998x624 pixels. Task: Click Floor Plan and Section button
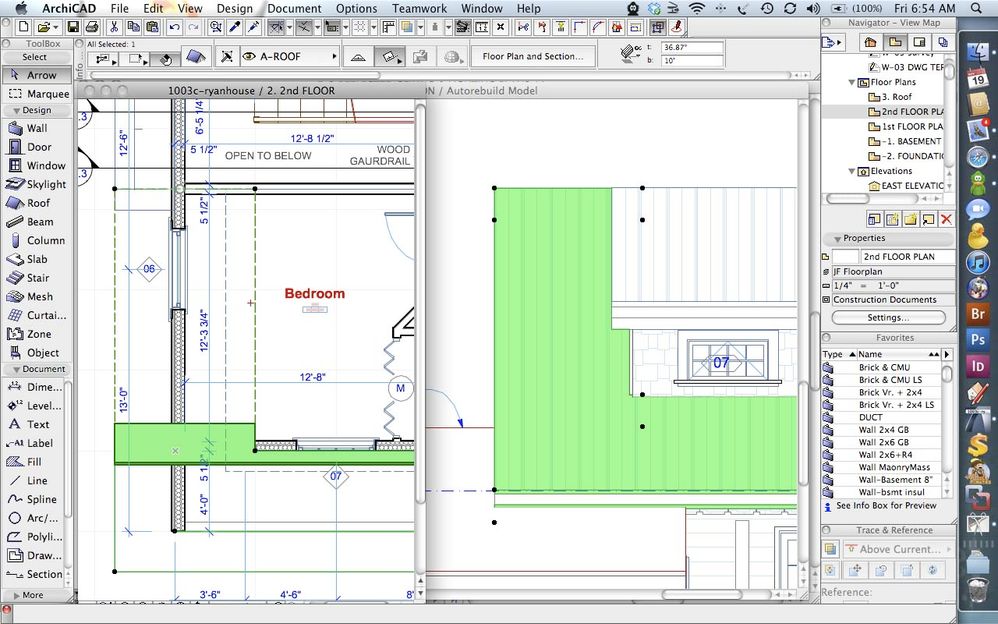tap(533, 57)
